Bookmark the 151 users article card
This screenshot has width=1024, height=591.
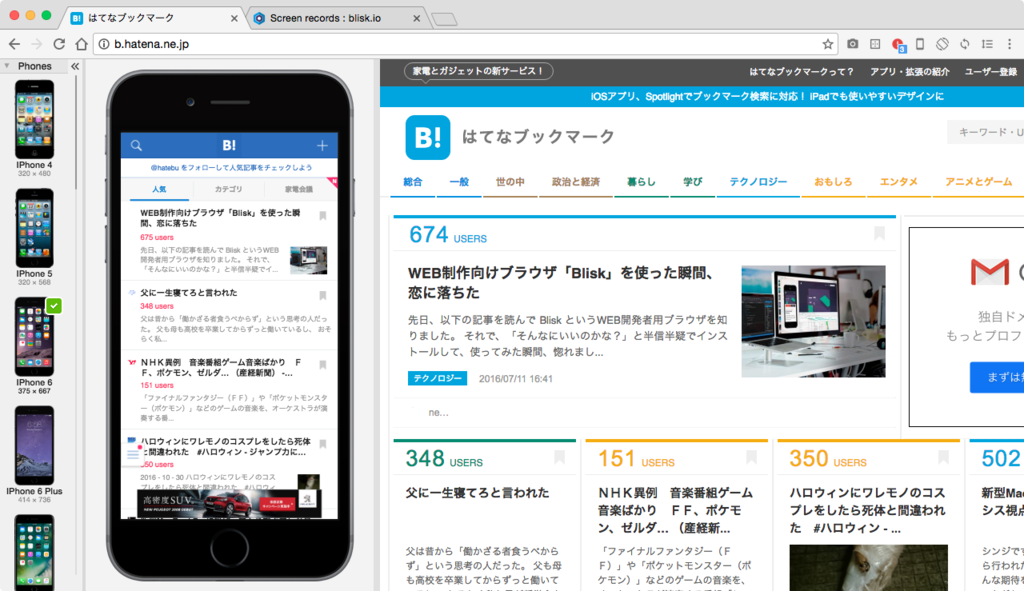coord(751,457)
